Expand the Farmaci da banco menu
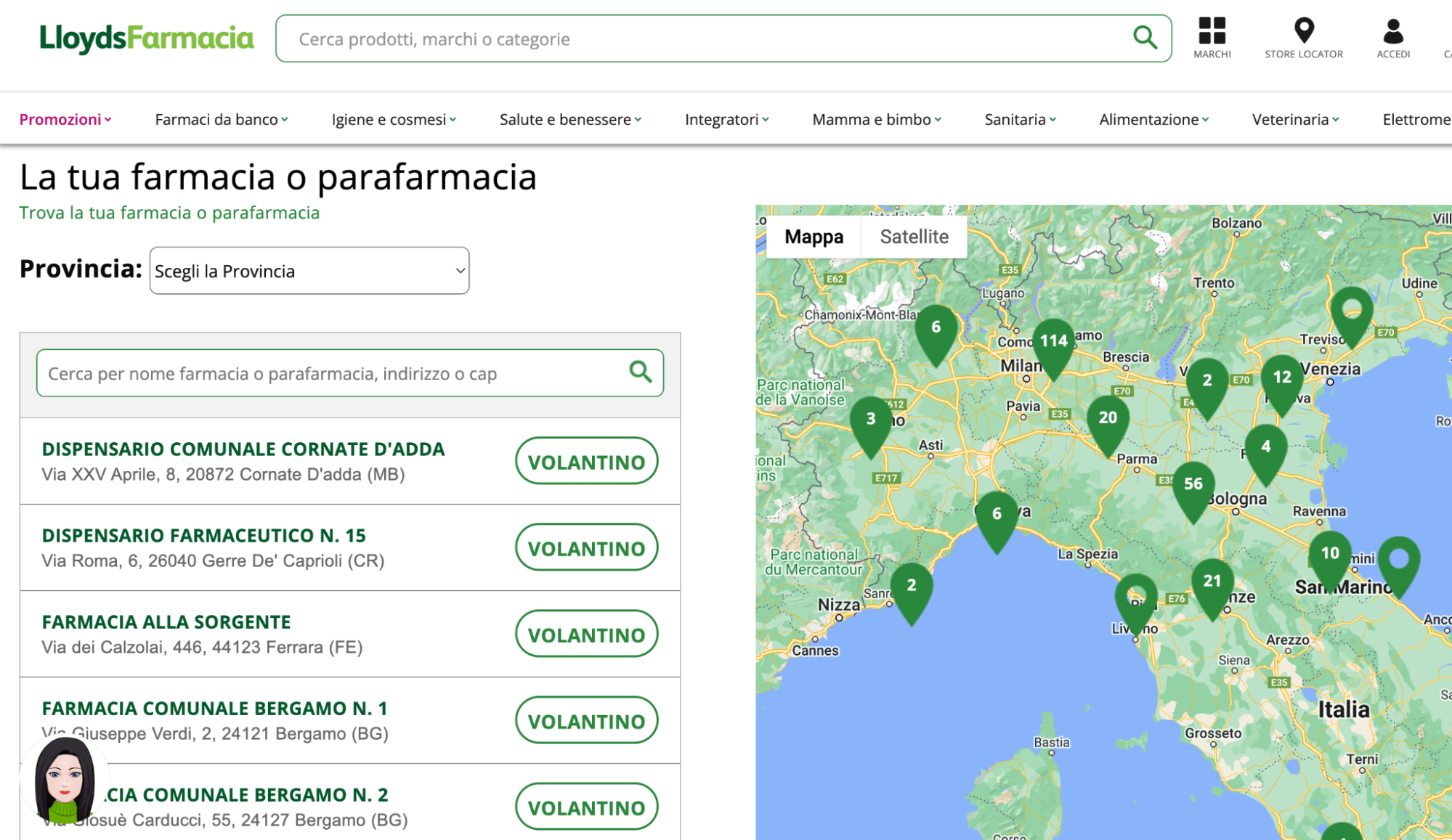 (x=221, y=119)
